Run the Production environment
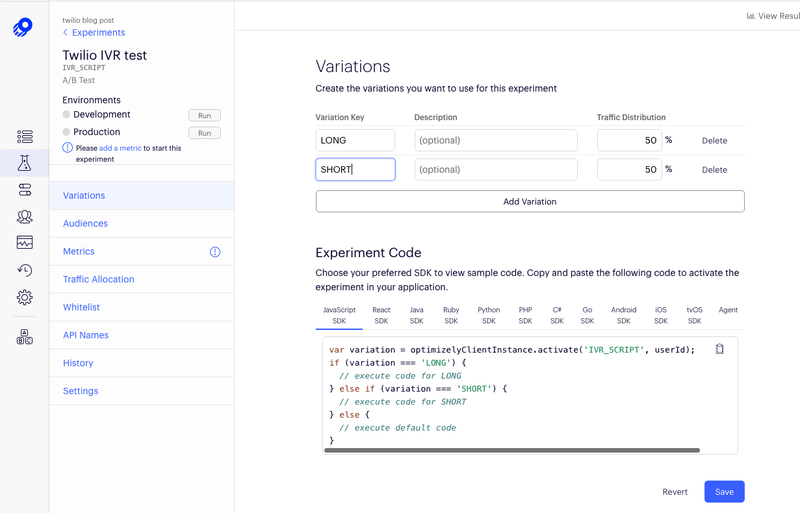The width and height of the screenshot is (800, 513). [x=205, y=133]
